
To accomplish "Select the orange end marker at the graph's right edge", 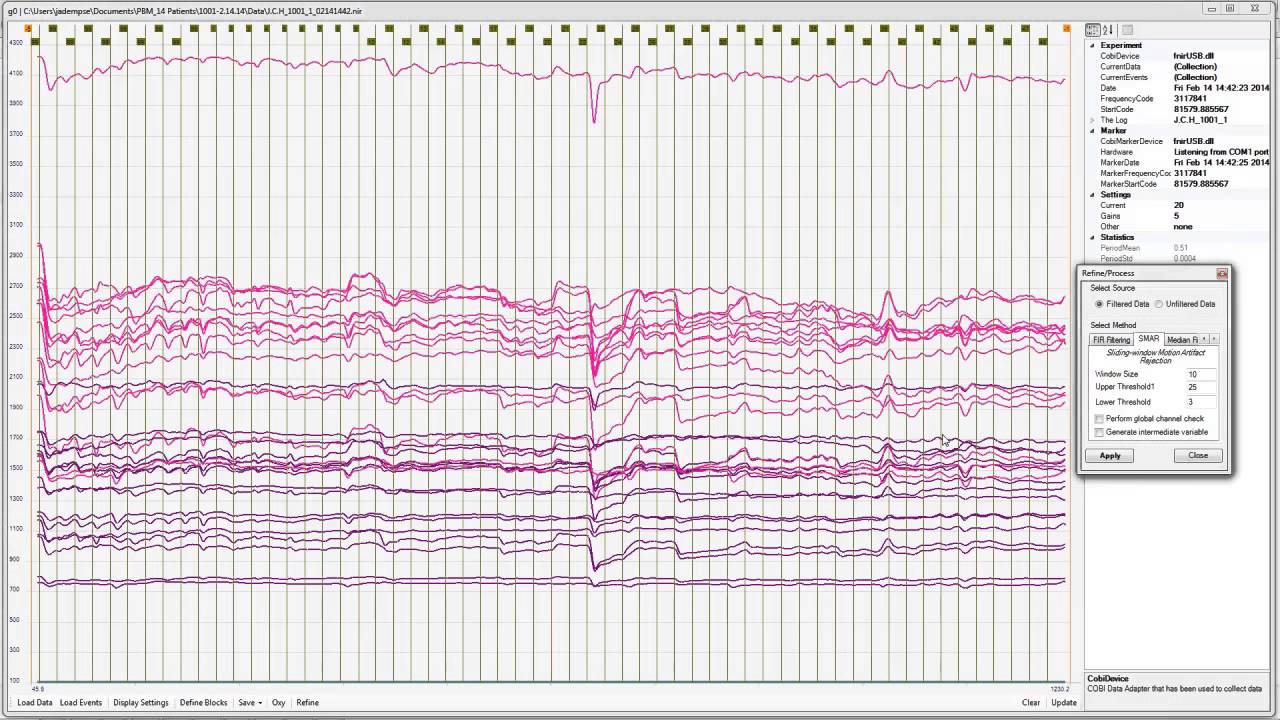I will [1066, 28].
